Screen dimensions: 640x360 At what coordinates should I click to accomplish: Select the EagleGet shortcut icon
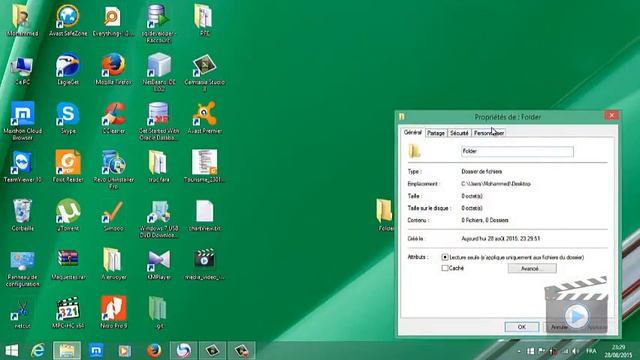(x=68, y=69)
